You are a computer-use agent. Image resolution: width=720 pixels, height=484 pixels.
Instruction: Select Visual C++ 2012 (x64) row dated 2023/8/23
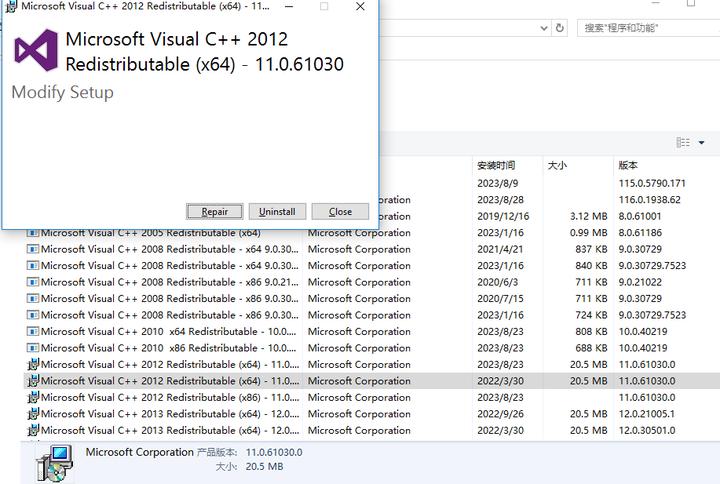coord(372,365)
